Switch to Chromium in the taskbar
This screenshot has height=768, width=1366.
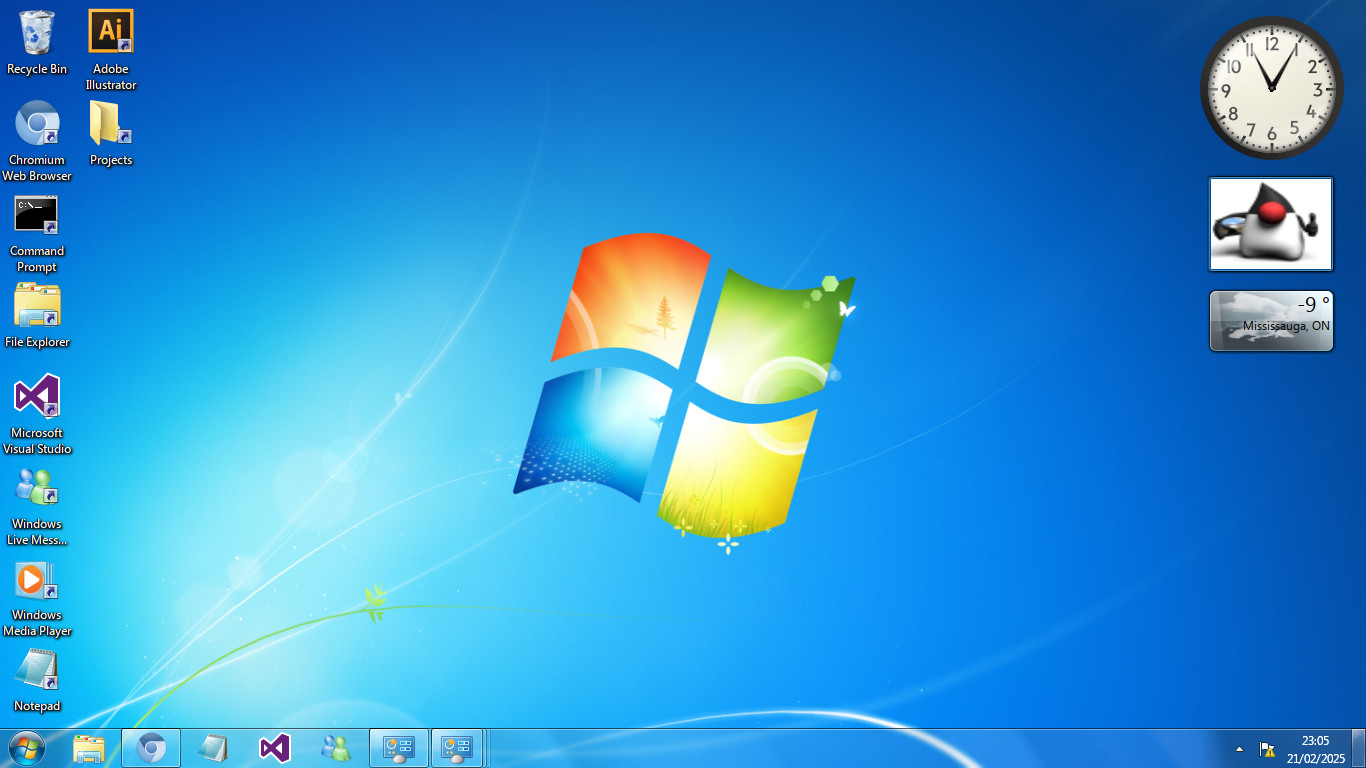point(151,748)
